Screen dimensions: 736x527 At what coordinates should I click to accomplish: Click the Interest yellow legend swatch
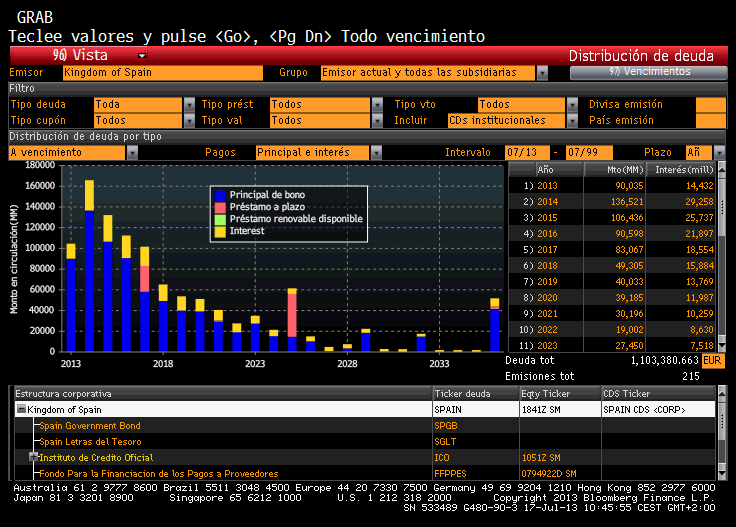pyautogui.click(x=220, y=231)
